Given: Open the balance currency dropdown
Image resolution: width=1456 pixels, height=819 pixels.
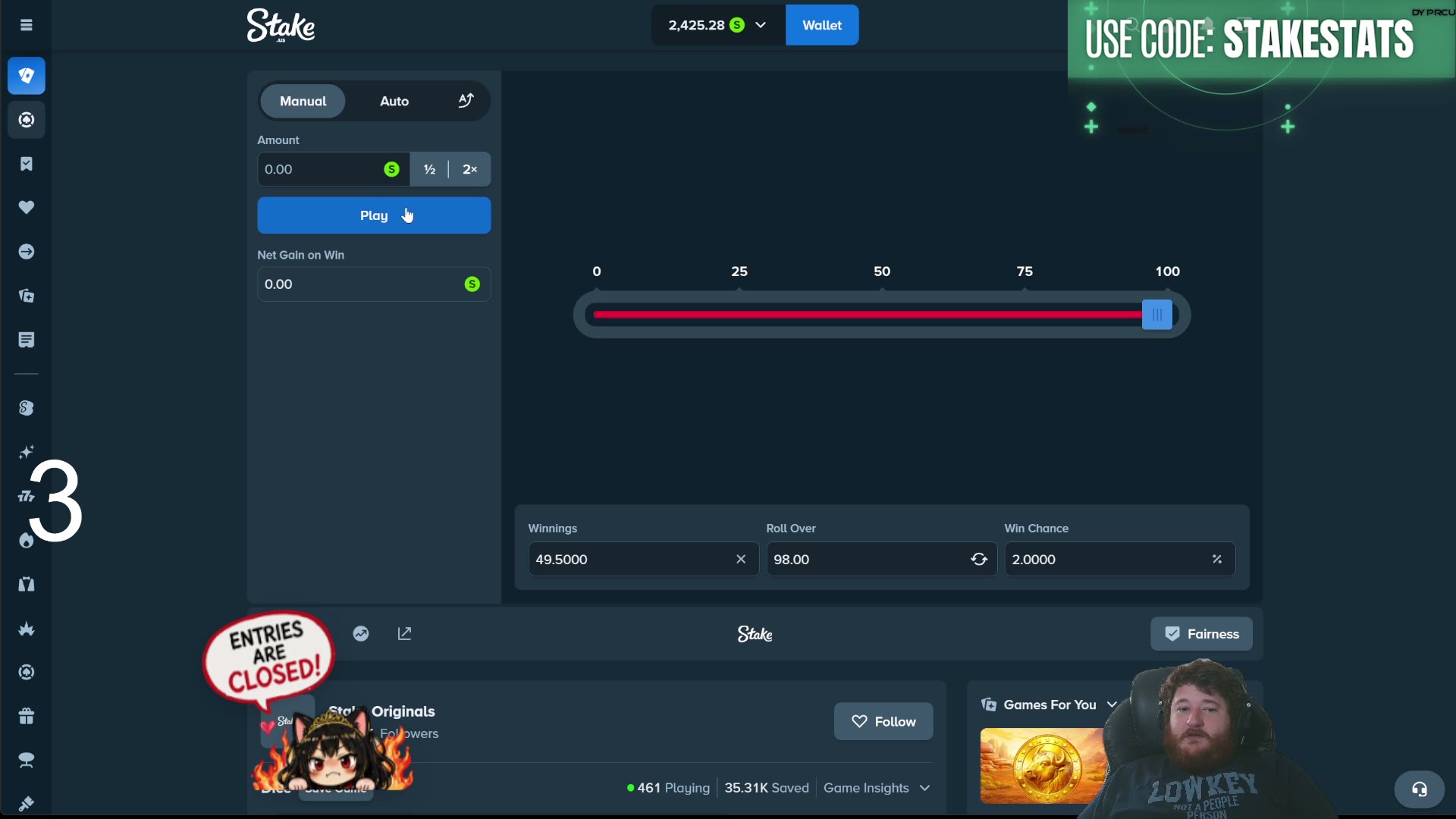Looking at the screenshot, I should [x=717, y=25].
